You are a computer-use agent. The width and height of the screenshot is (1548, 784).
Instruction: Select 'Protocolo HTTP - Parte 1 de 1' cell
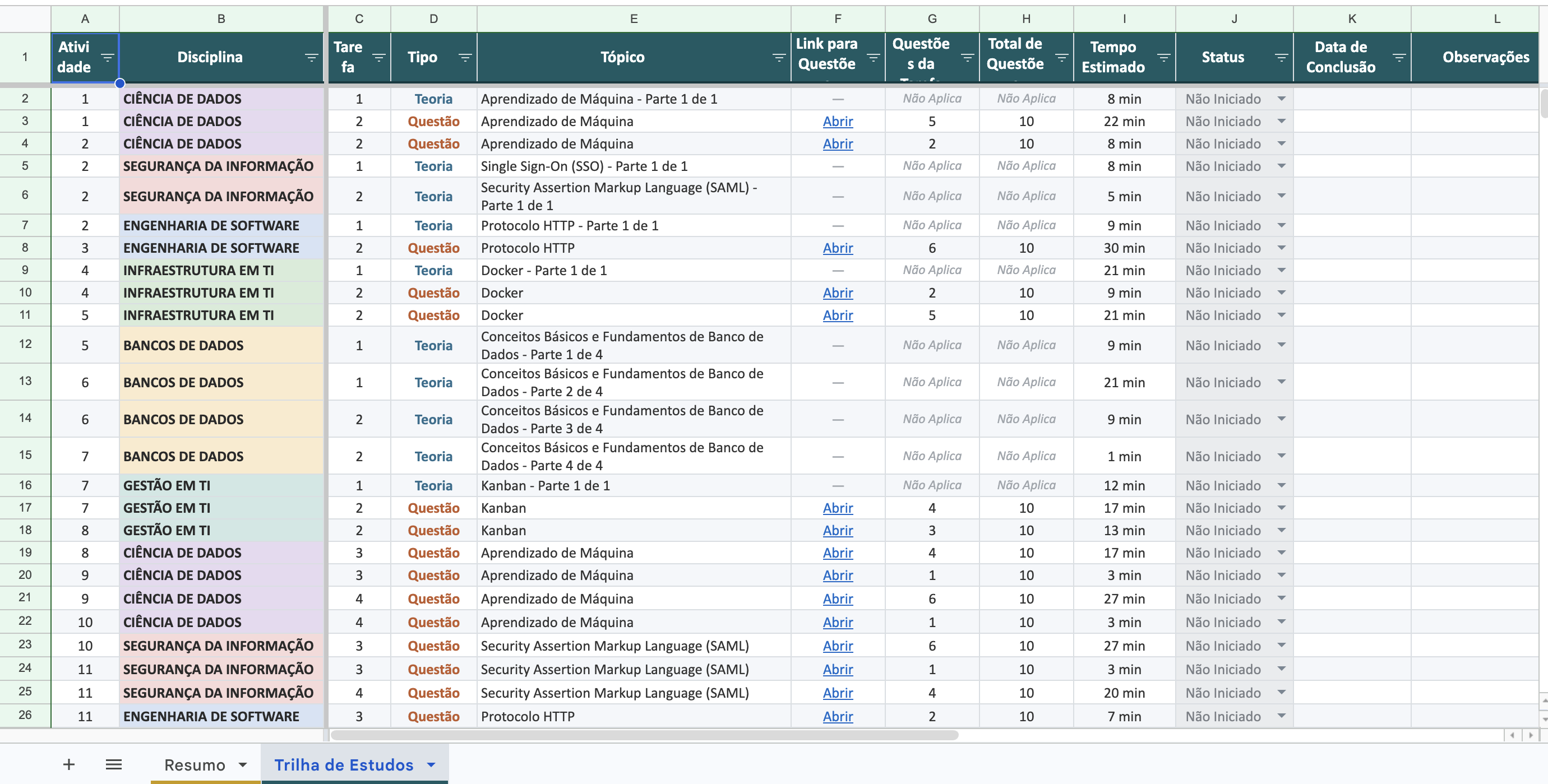point(634,225)
